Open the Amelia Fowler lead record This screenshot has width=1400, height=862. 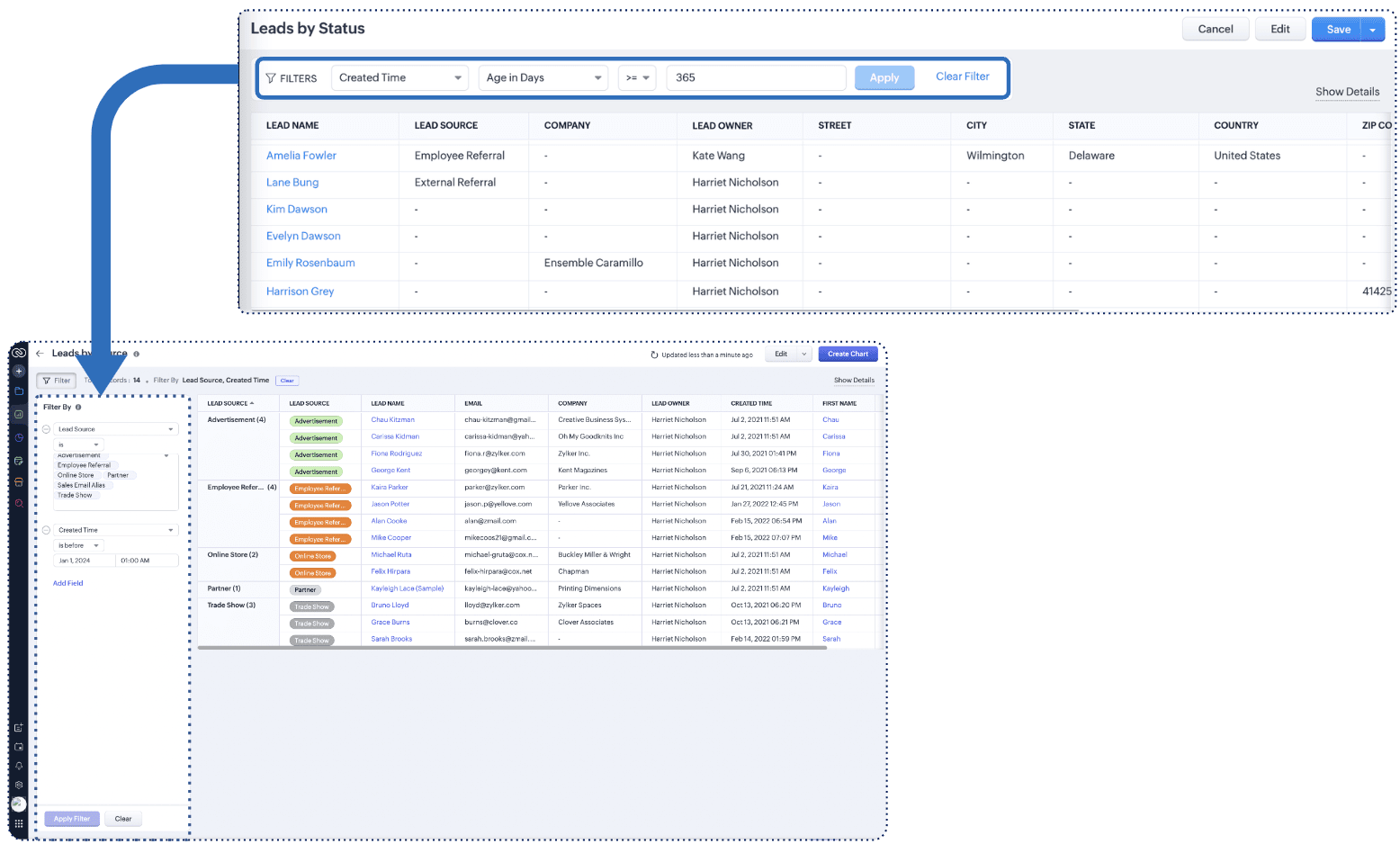[301, 156]
